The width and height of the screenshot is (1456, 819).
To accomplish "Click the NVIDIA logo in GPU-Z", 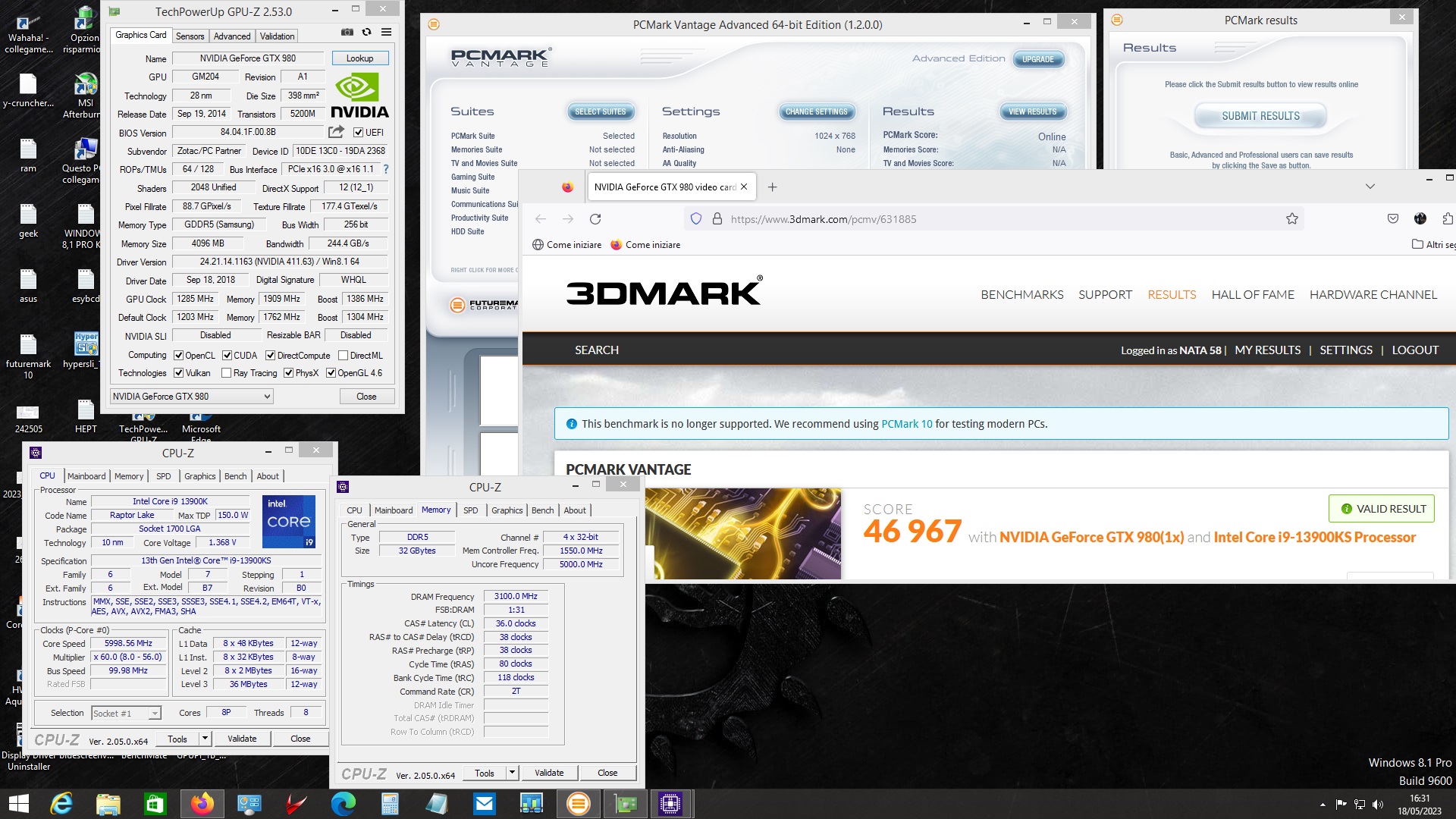I will click(360, 96).
